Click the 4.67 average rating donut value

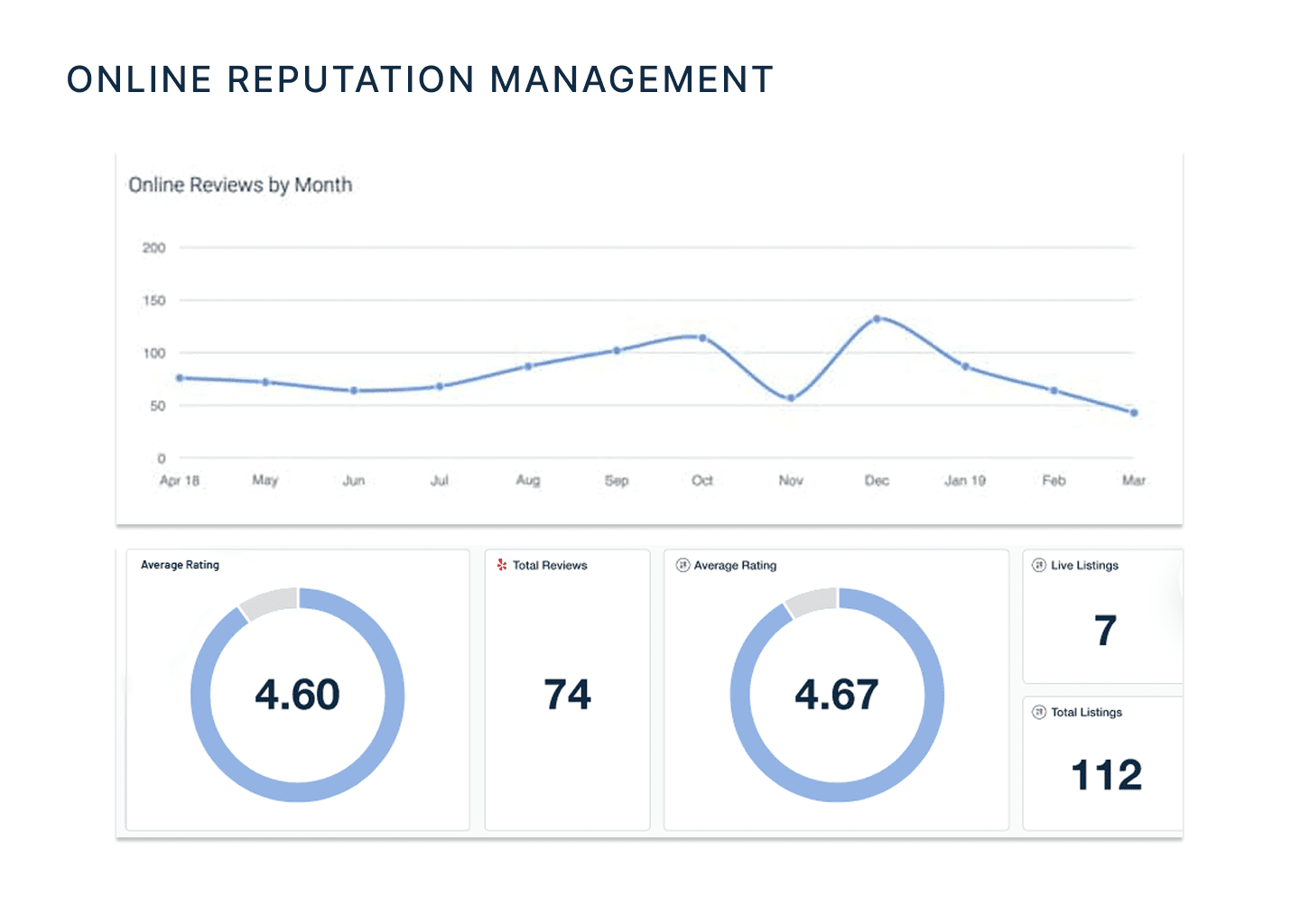(x=837, y=695)
